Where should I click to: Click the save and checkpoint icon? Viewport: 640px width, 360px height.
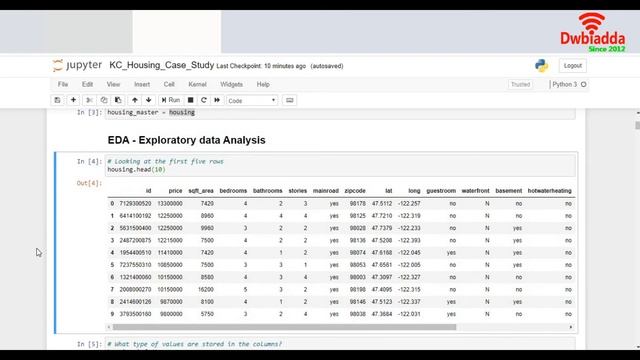click(58, 100)
